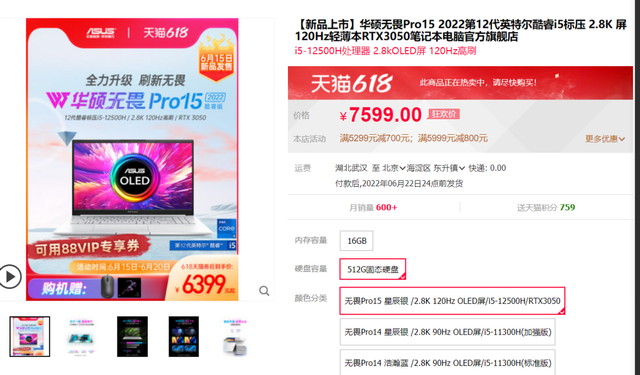Open the 北京 city dropdown
The image size is (640, 375).
(394, 168)
